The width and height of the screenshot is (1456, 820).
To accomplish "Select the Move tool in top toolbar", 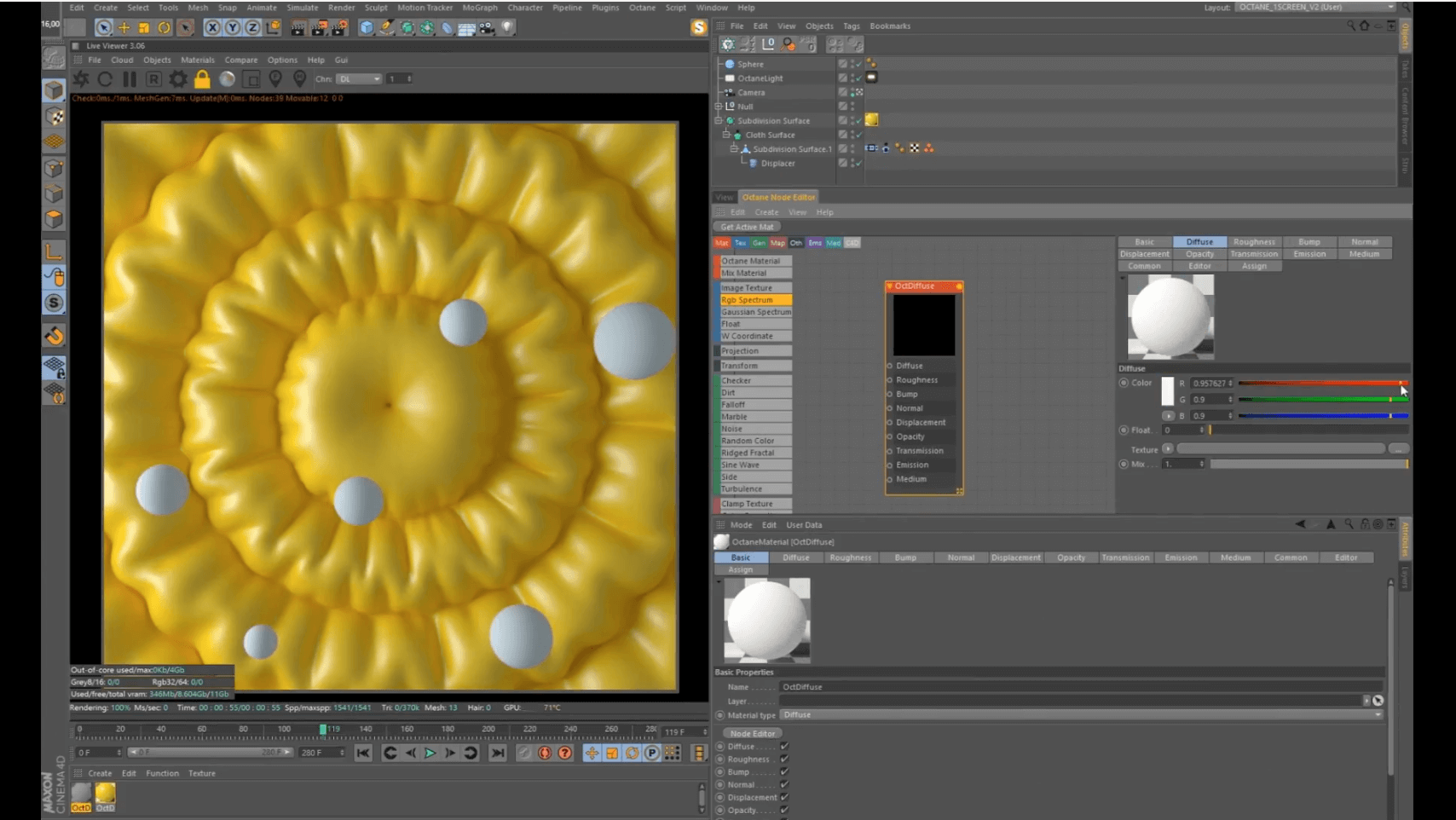I will [124, 28].
